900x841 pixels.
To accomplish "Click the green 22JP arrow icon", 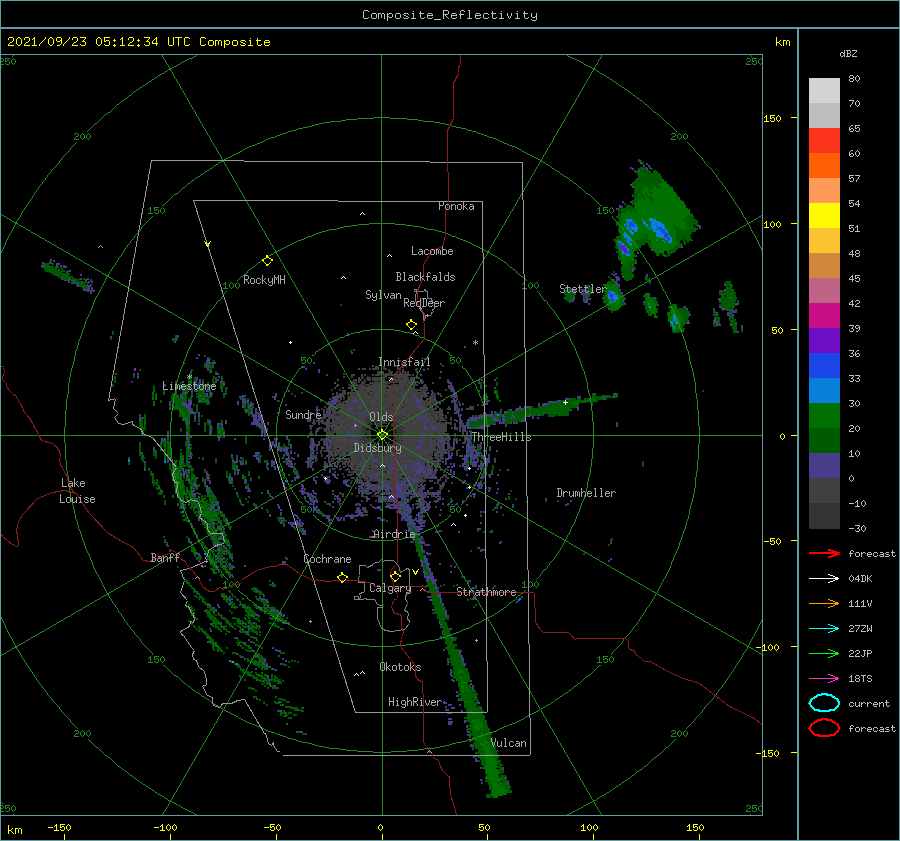I will (824, 653).
